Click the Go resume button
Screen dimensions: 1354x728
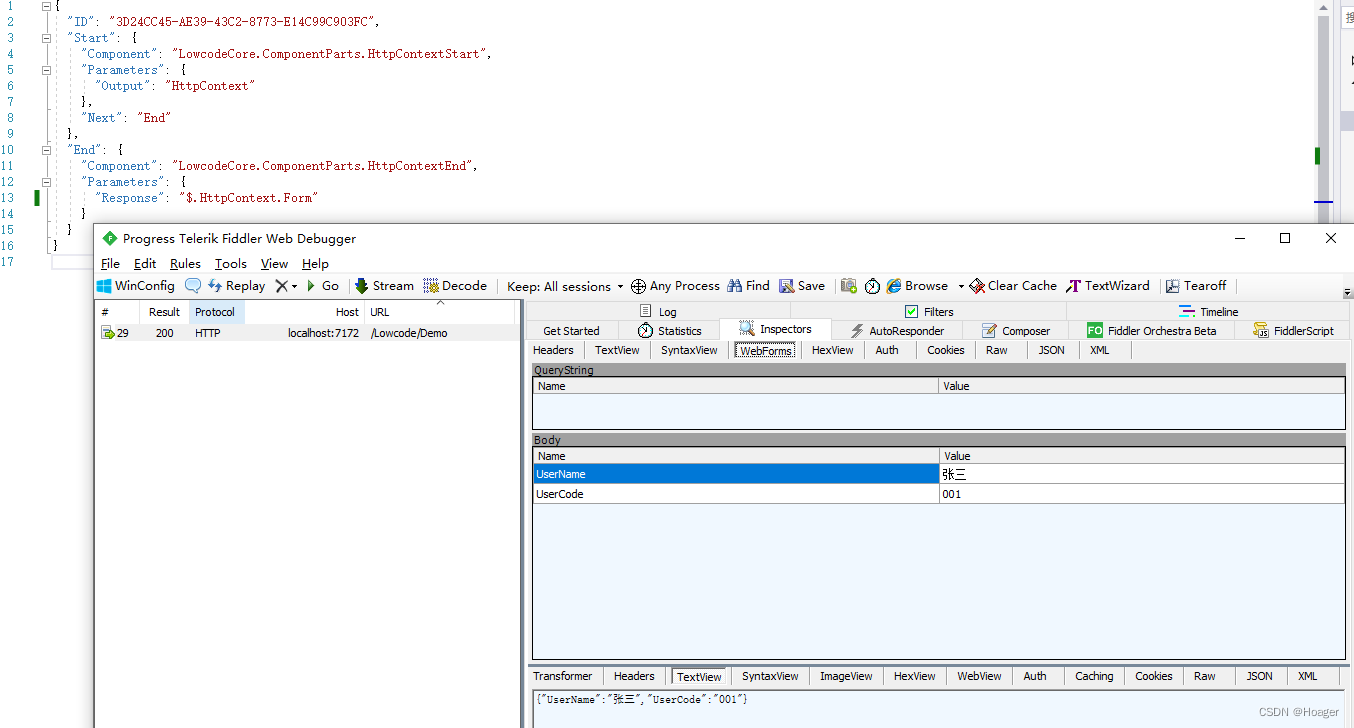[x=323, y=286]
